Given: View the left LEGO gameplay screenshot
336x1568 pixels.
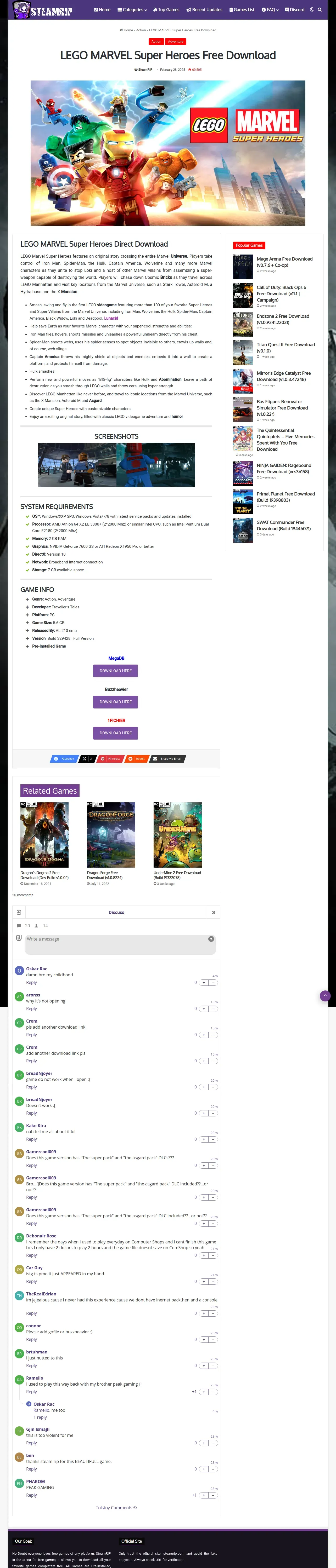Looking at the screenshot, I should click(x=77, y=465).
